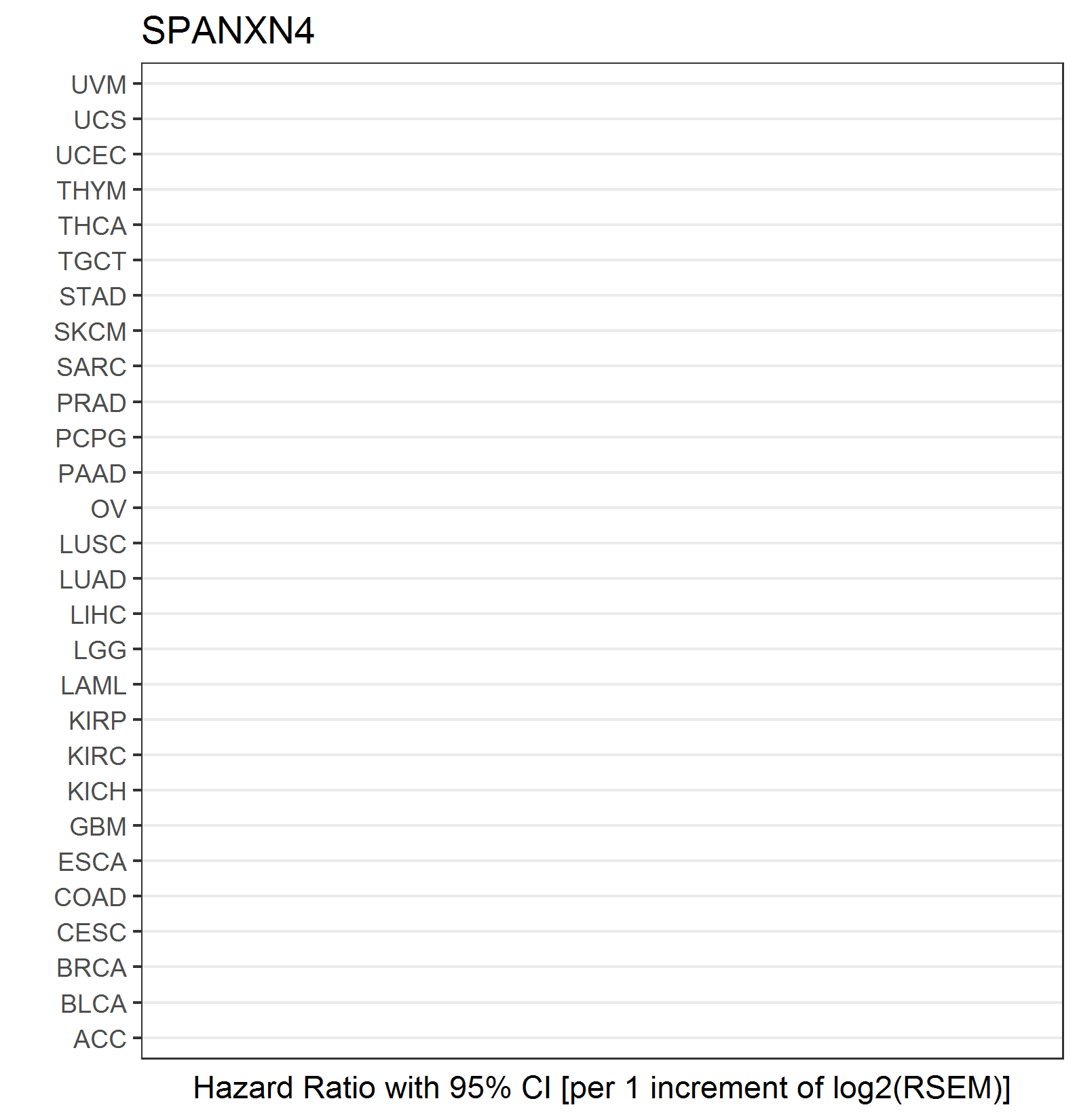1079x1120 pixels.
Task: Select the THCA row label
Action: pos(92,226)
